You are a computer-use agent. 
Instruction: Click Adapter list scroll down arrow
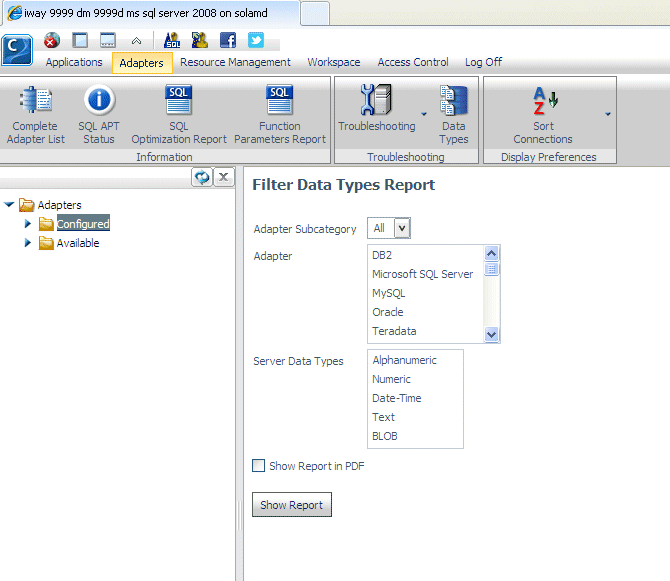(x=491, y=334)
